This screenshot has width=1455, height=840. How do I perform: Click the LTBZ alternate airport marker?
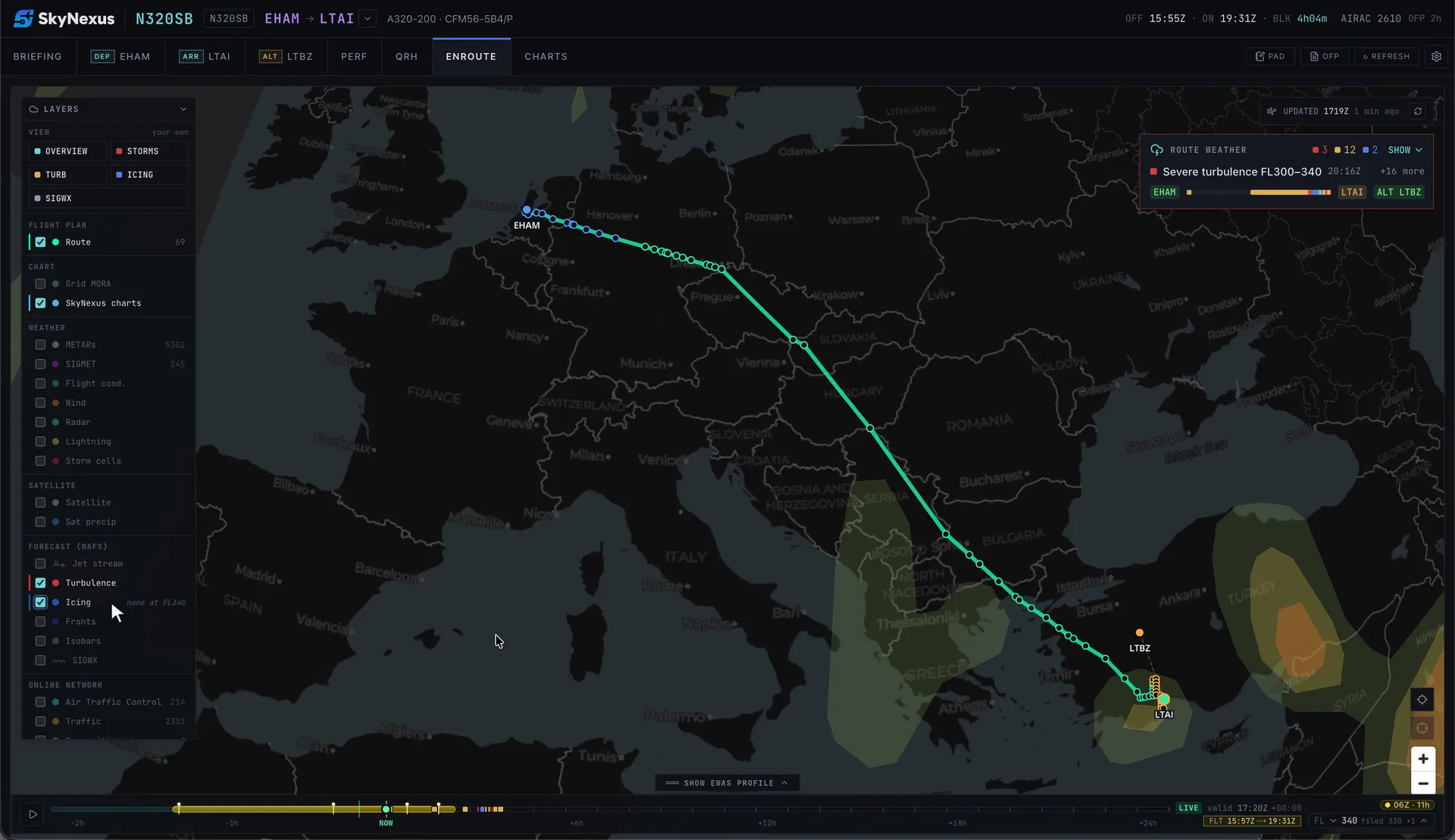(x=1139, y=632)
